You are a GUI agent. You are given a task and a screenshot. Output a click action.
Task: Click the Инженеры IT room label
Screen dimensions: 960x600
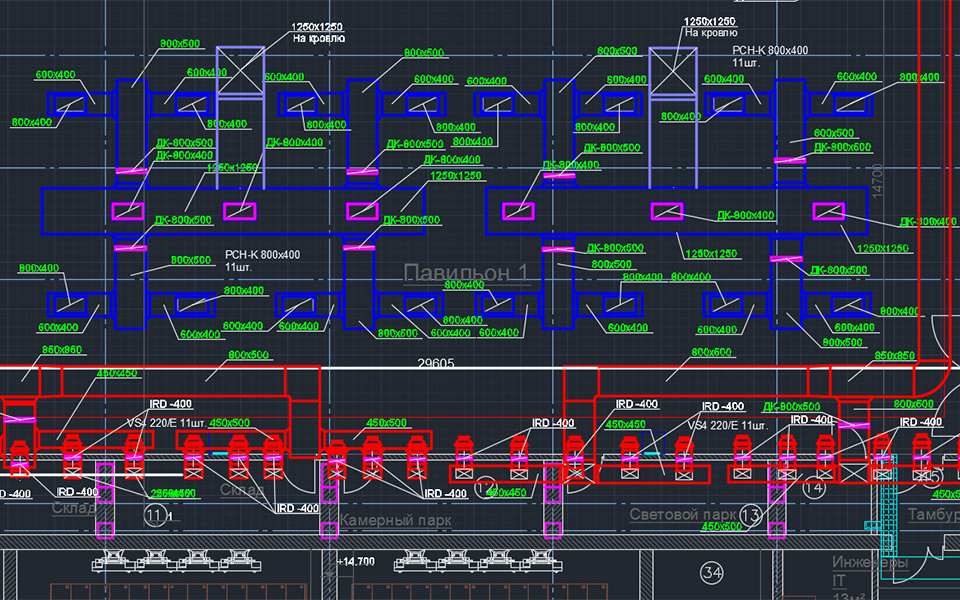pyautogui.click(x=868, y=572)
